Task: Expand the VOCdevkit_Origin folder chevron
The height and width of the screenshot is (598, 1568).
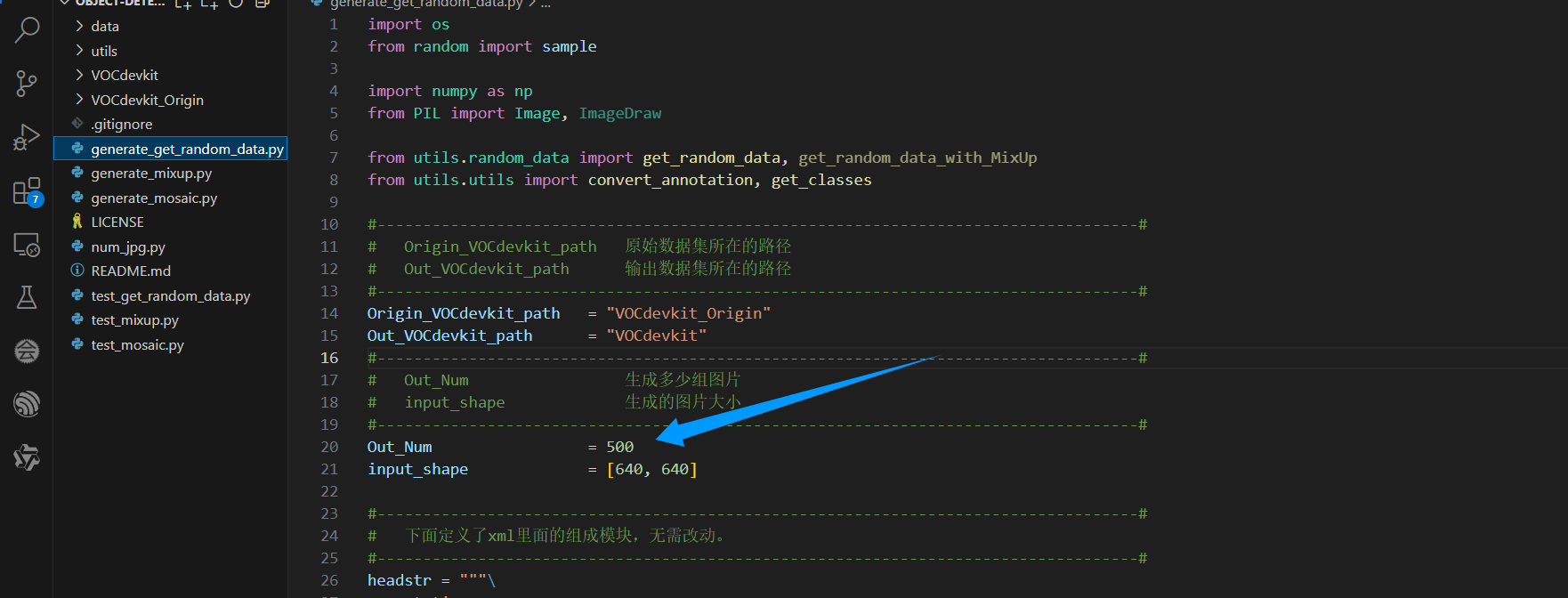Action: [x=79, y=100]
